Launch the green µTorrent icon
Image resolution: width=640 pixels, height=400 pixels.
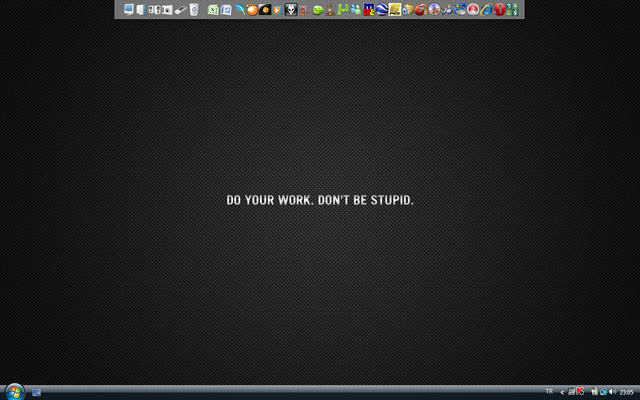(x=343, y=9)
